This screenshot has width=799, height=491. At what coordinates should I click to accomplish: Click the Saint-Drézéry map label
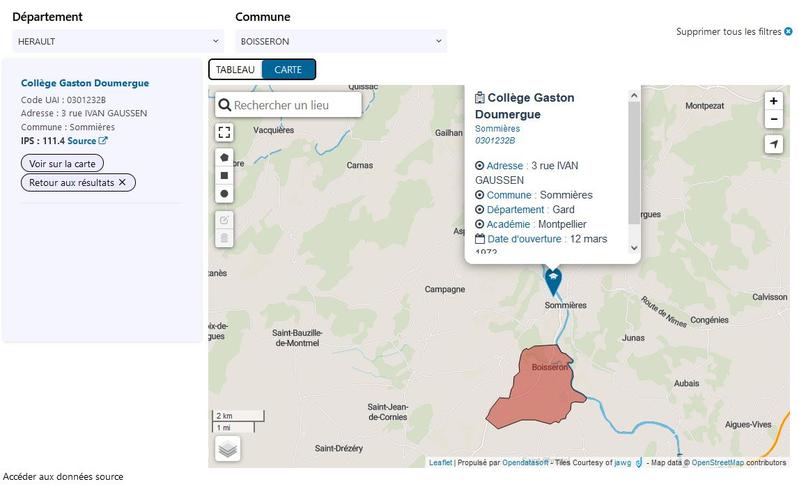click(x=339, y=448)
